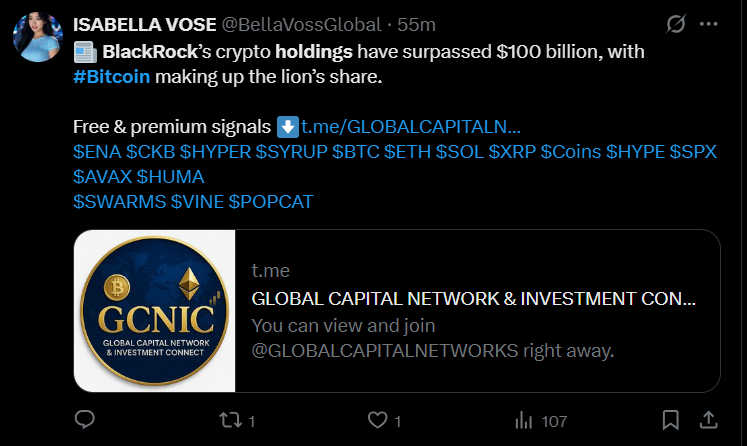Viewport: 747px width, 446px height.
Task: Click the share upload icon
Action: pyautogui.click(x=708, y=420)
